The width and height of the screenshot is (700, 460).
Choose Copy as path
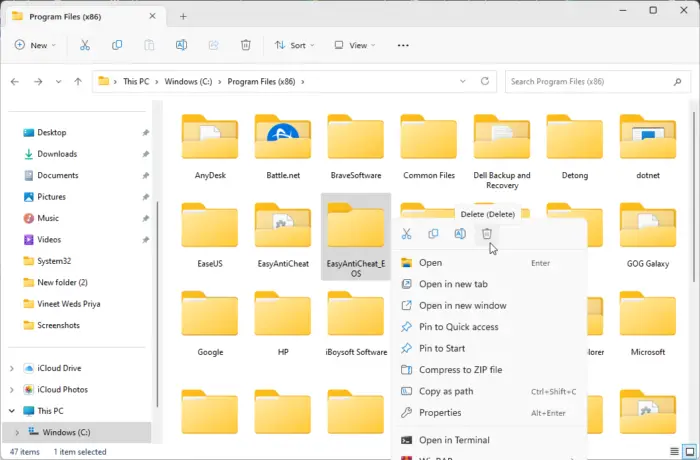[x=489, y=391]
